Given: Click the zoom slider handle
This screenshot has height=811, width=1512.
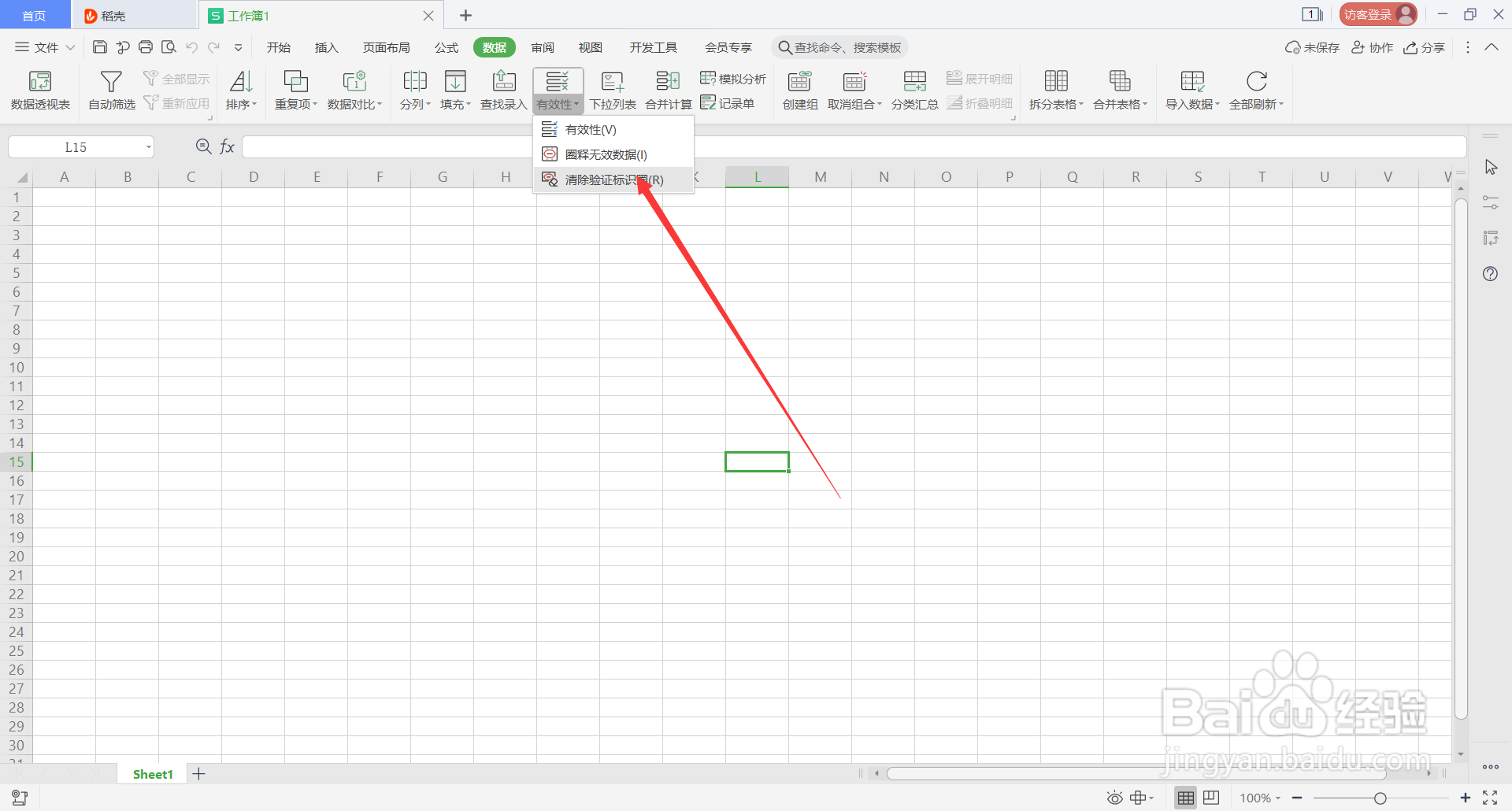Looking at the screenshot, I should (1380, 798).
